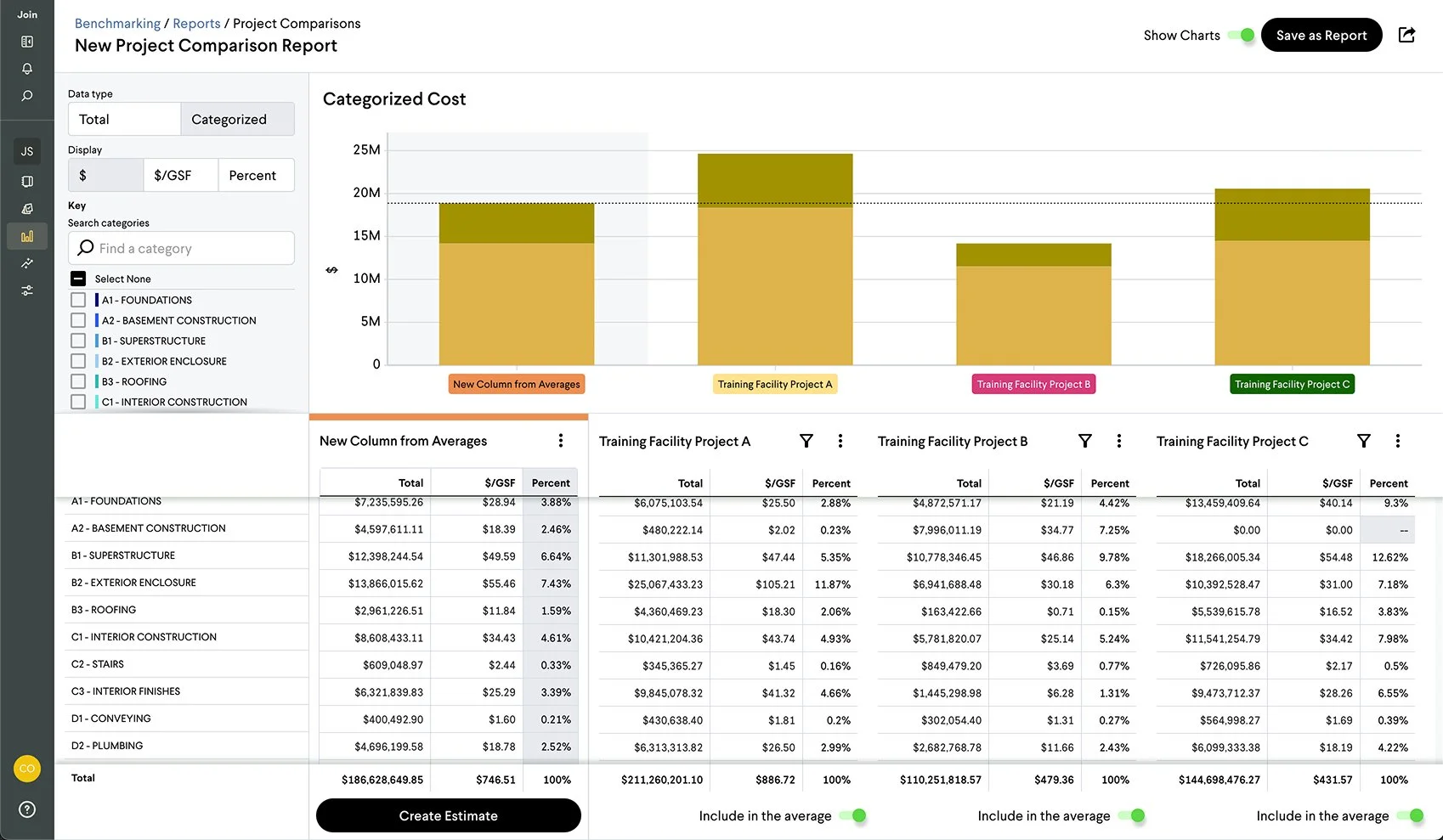Click the Find a category search field
Viewport: 1443px width, 840px height.
click(181, 248)
